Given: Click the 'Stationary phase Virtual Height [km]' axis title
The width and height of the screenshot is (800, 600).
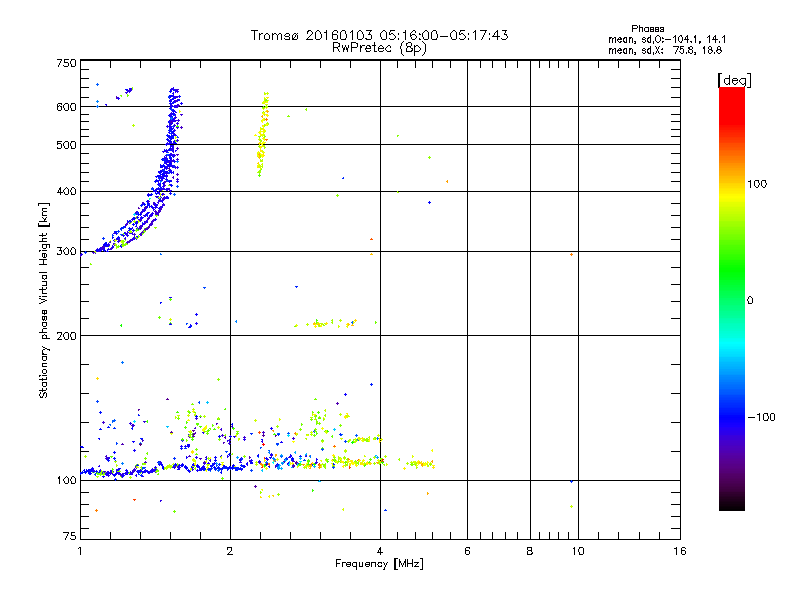Looking at the screenshot, I should click(43, 300).
